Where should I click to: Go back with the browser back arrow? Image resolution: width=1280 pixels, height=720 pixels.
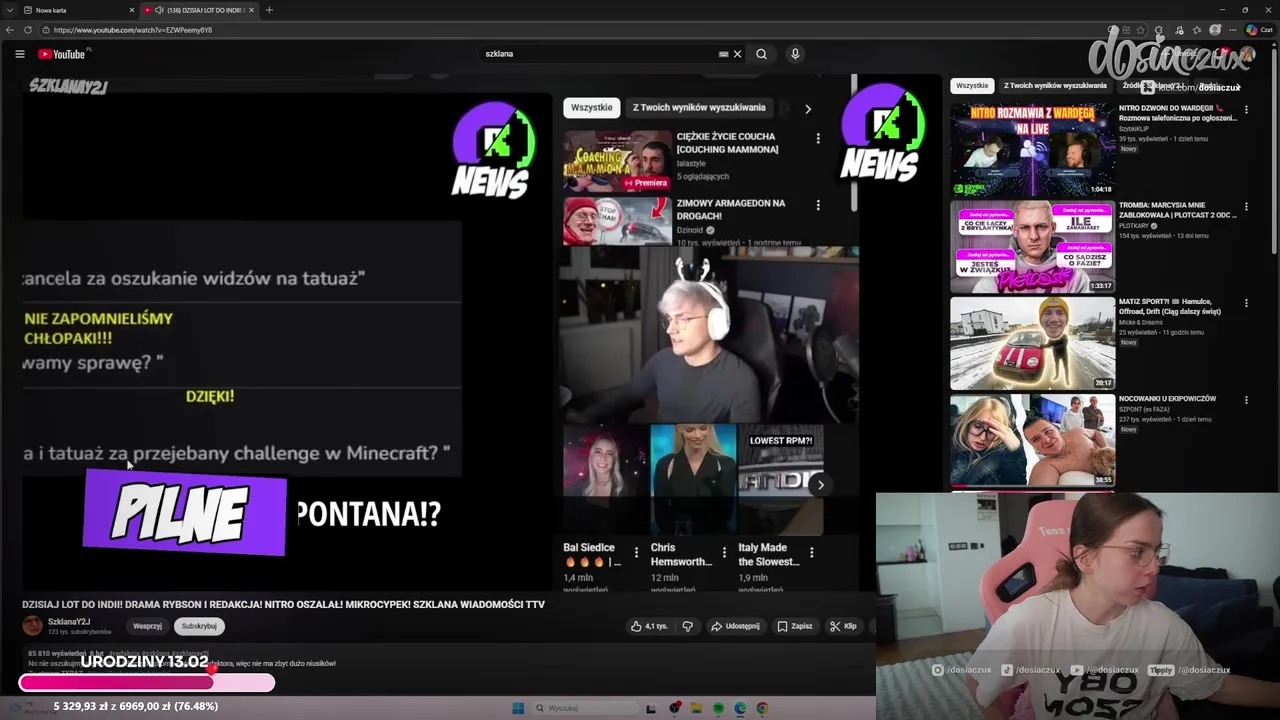pos(12,30)
